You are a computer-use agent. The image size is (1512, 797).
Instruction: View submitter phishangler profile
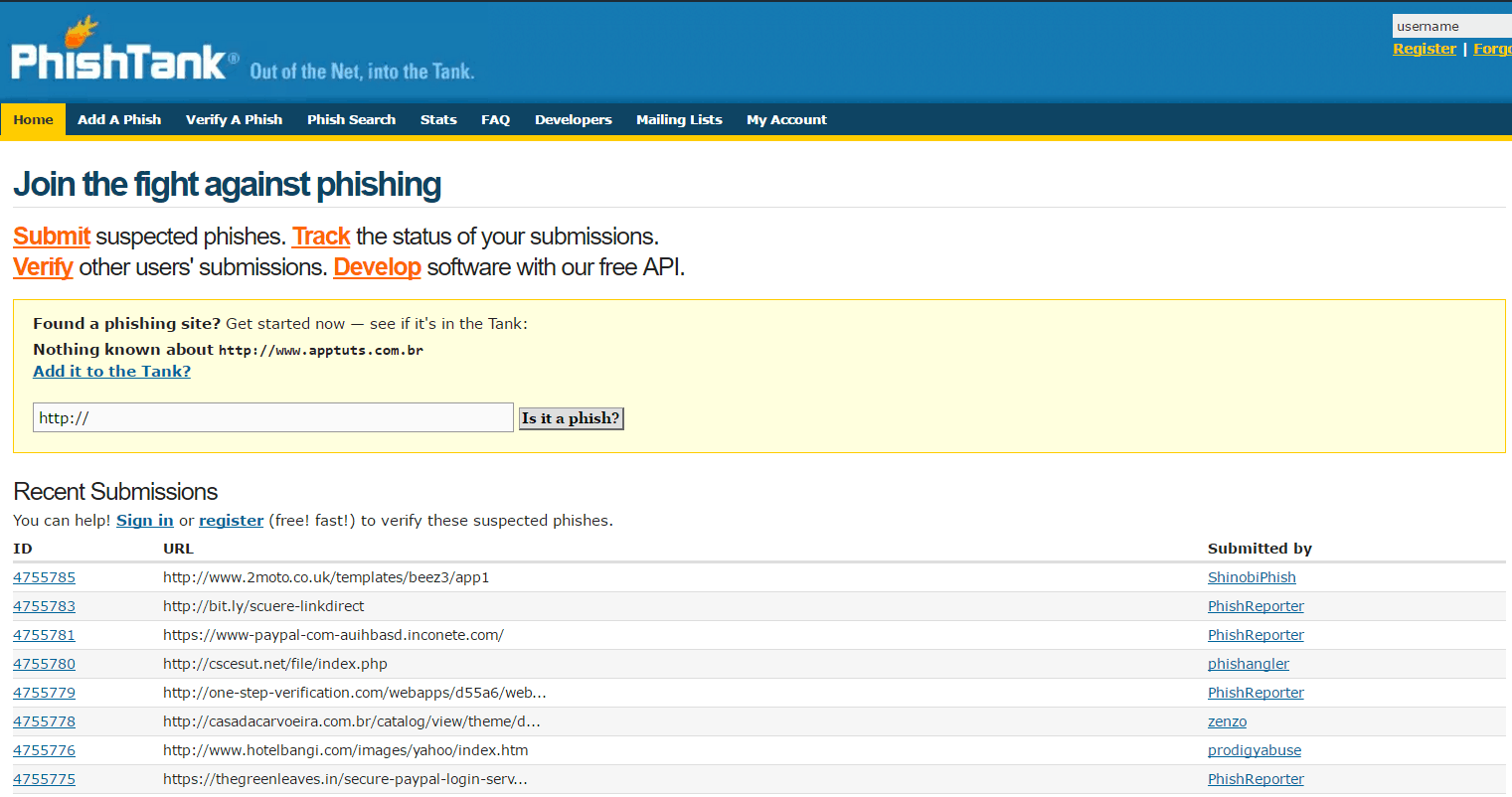click(1249, 664)
